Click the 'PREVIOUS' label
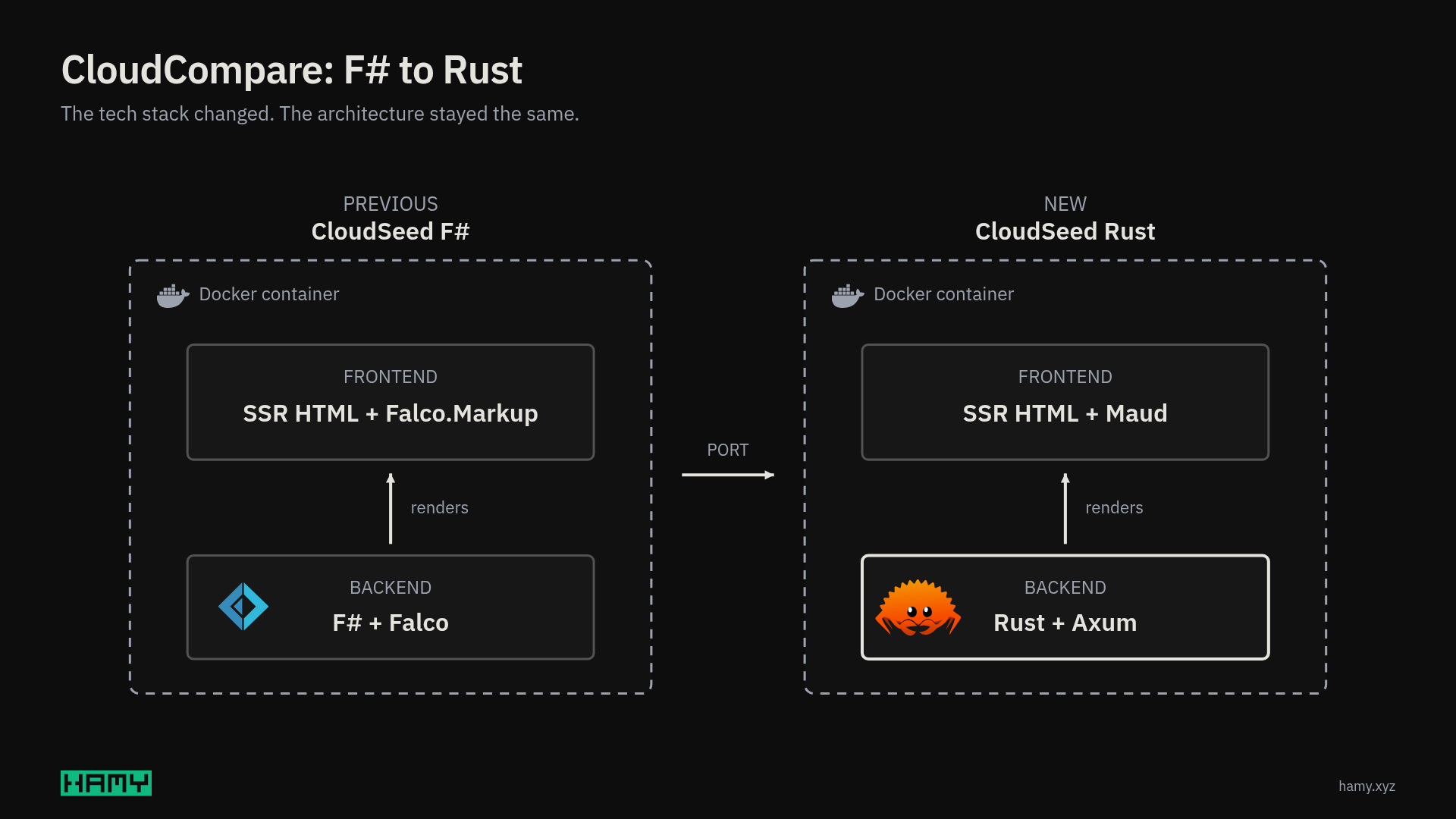This screenshot has width=1456, height=819. coord(391,204)
